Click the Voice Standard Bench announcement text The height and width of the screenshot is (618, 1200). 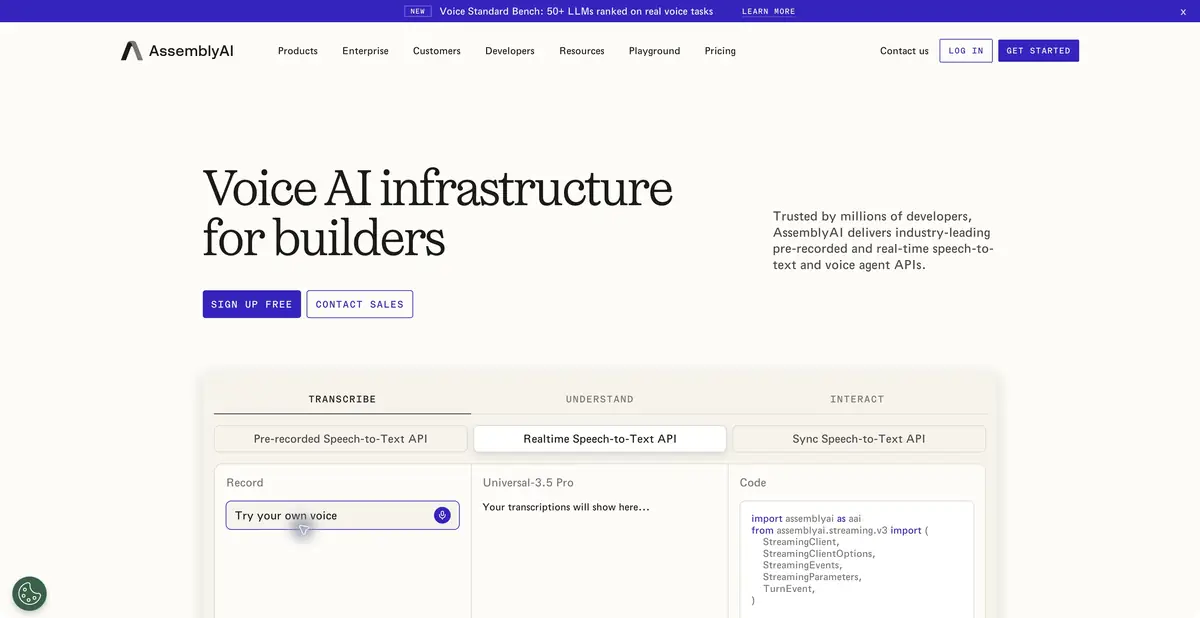coord(576,12)
